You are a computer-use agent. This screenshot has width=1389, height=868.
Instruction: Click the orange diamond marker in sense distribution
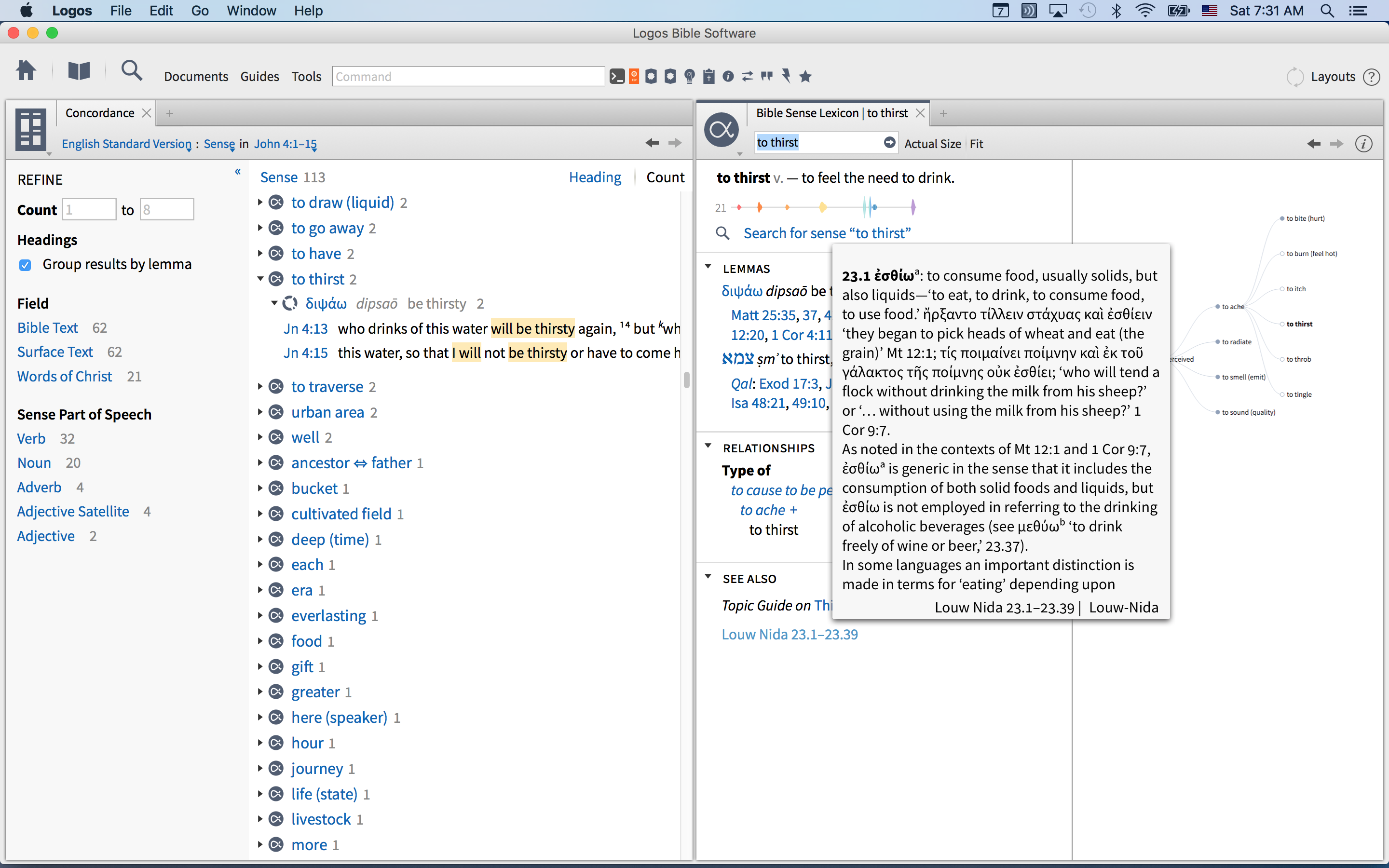(759, 207)
